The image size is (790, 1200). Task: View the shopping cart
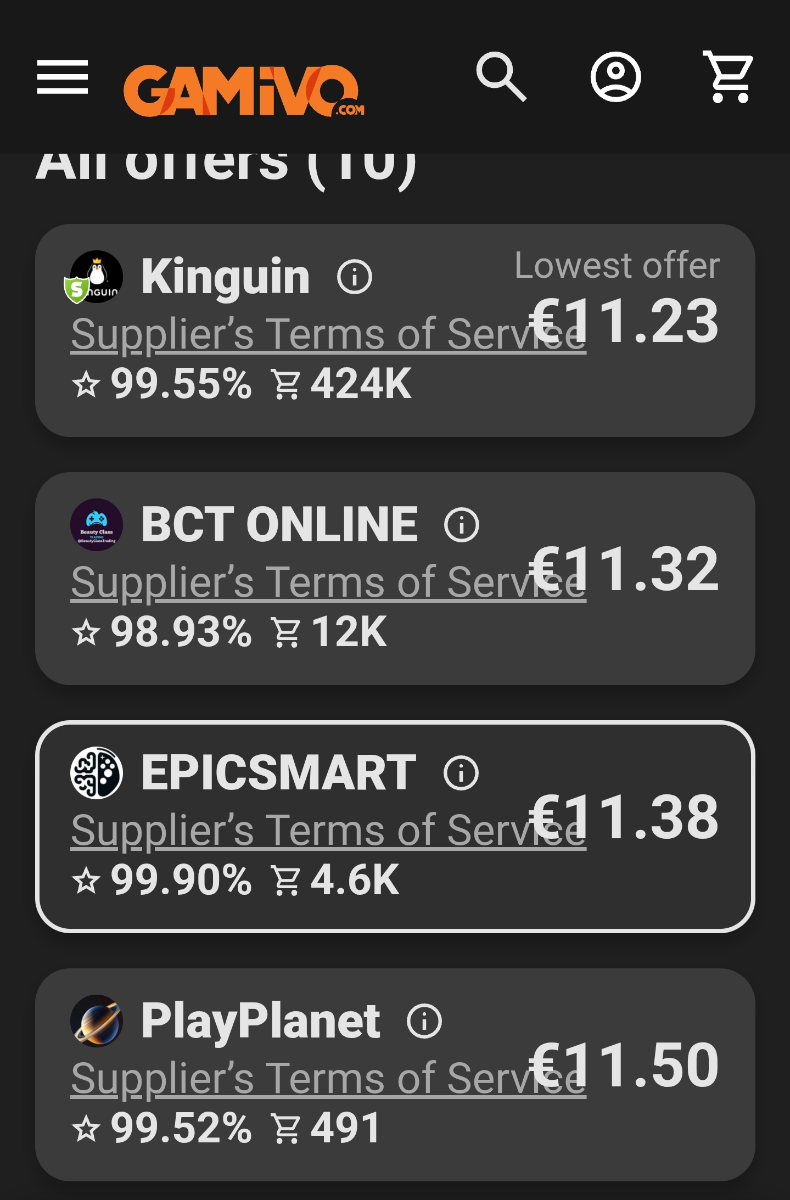pyautogui.click(x=728, y=77)
